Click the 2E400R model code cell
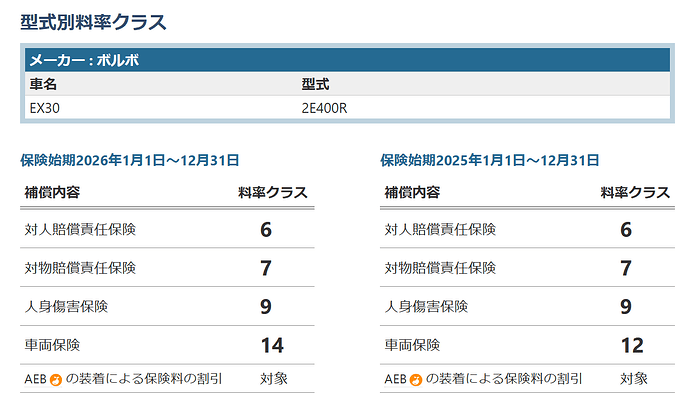 [x=324, y=108]
